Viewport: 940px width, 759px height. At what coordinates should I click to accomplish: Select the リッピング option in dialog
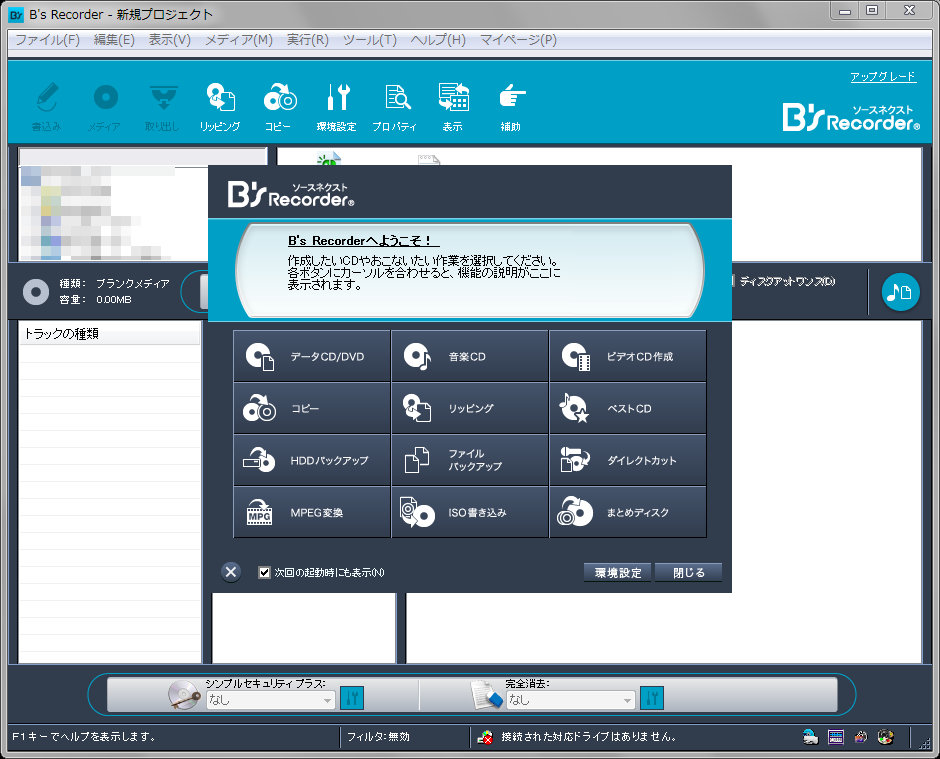click(469, 408)
